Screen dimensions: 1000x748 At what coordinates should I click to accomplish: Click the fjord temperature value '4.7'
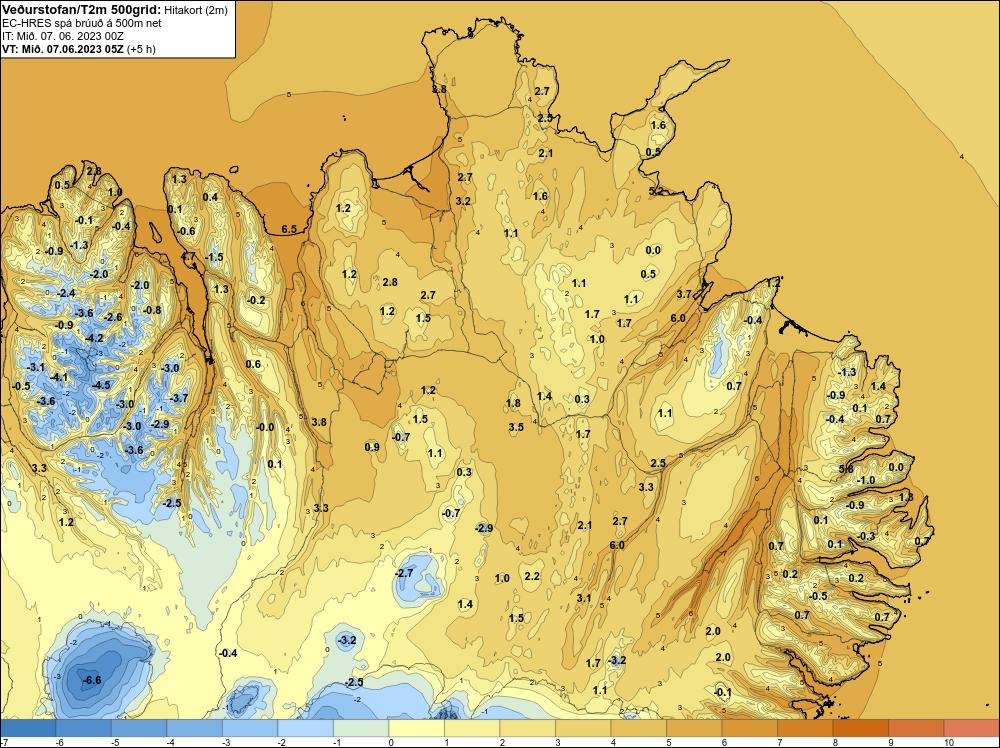point(188,256)
